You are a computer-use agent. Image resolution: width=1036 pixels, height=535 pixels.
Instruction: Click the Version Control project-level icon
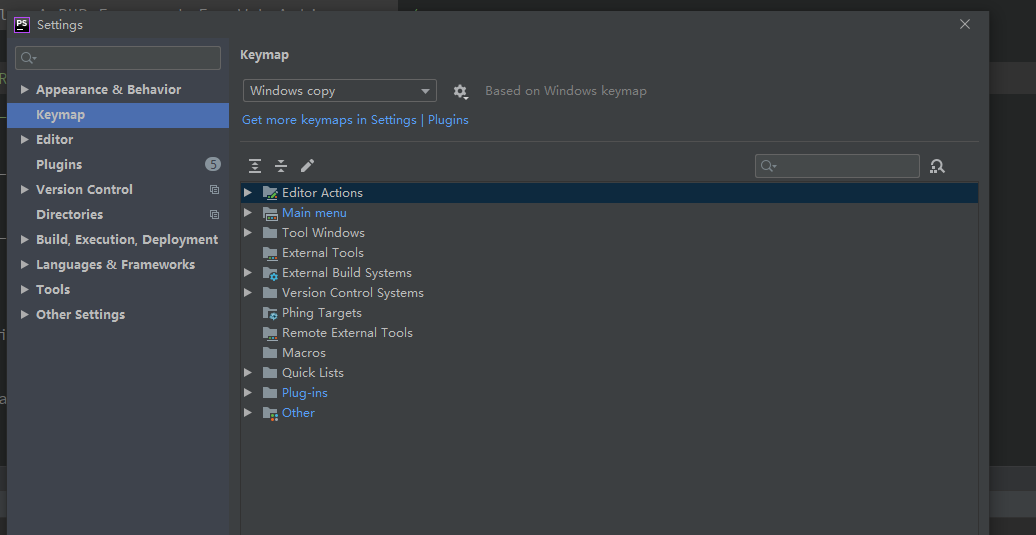click(x=214, y=190)
